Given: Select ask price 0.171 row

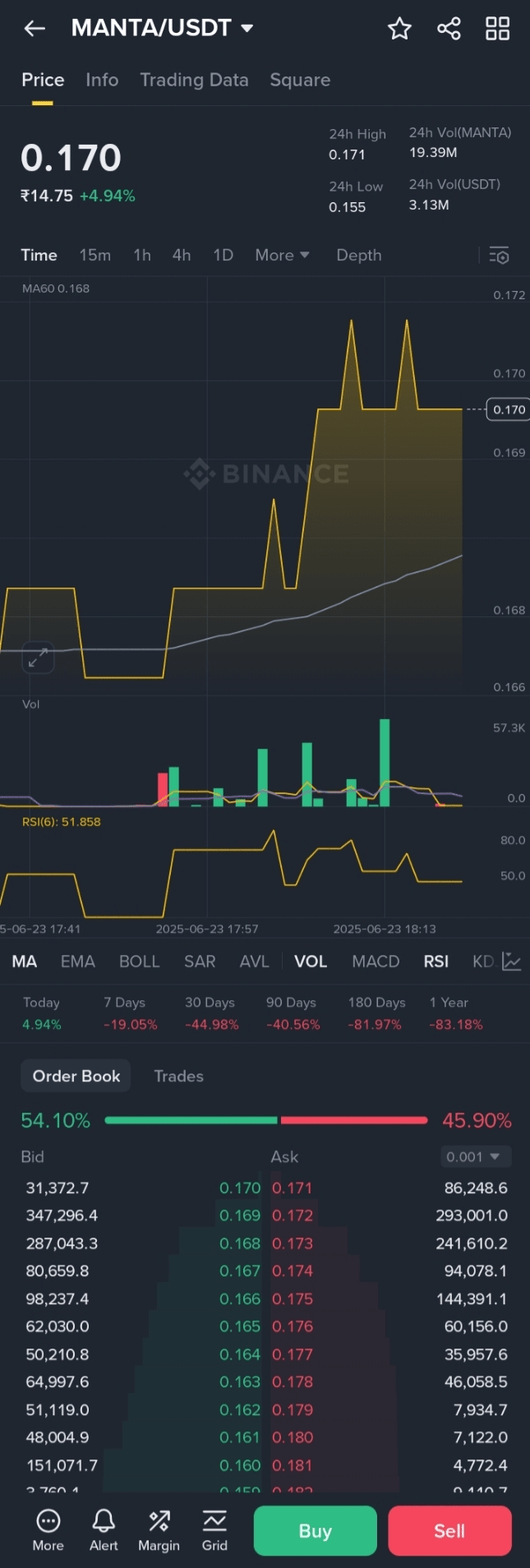Looking at the screenshot, I should (x=390, y=1188).
